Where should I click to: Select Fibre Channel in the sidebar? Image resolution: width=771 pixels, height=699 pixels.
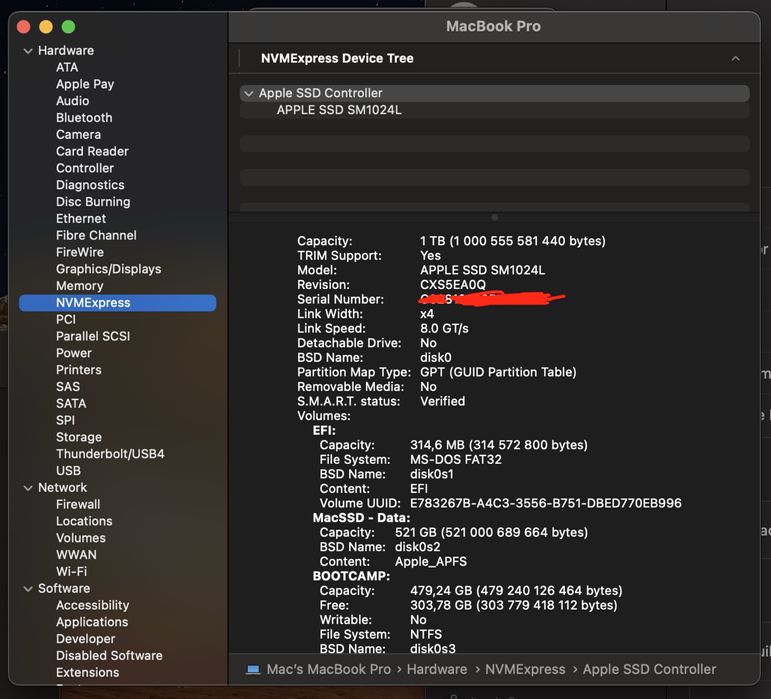[x=96, y=235]
